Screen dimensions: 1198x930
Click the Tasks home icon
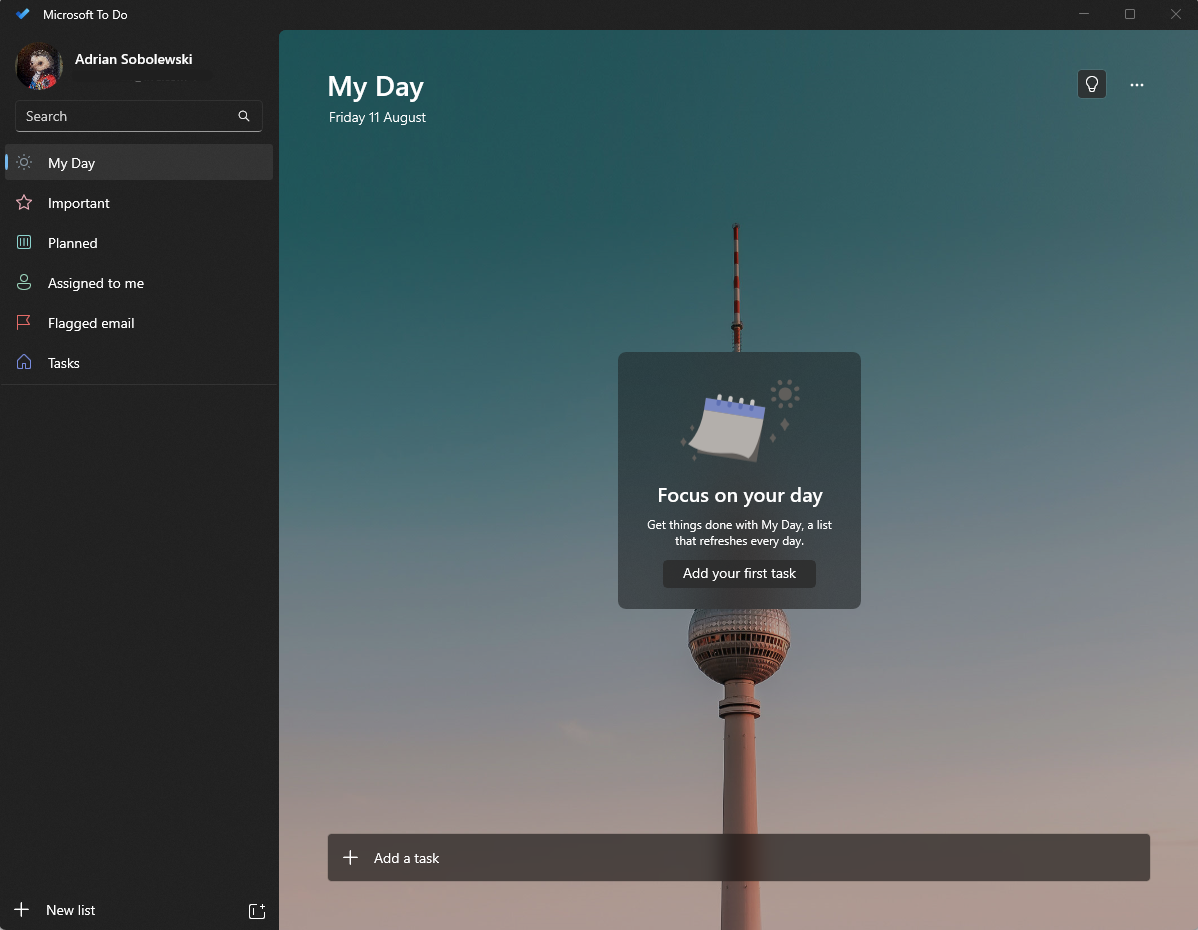pyautogui.click(x=24, y=362)
